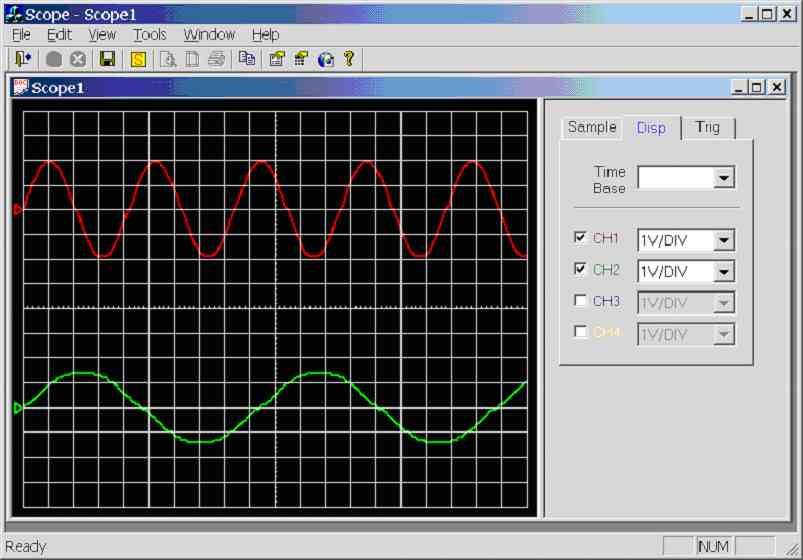Click the red CH1 trigger marker
This screenshot has height=560, width=803.
(x=17, y=209)
